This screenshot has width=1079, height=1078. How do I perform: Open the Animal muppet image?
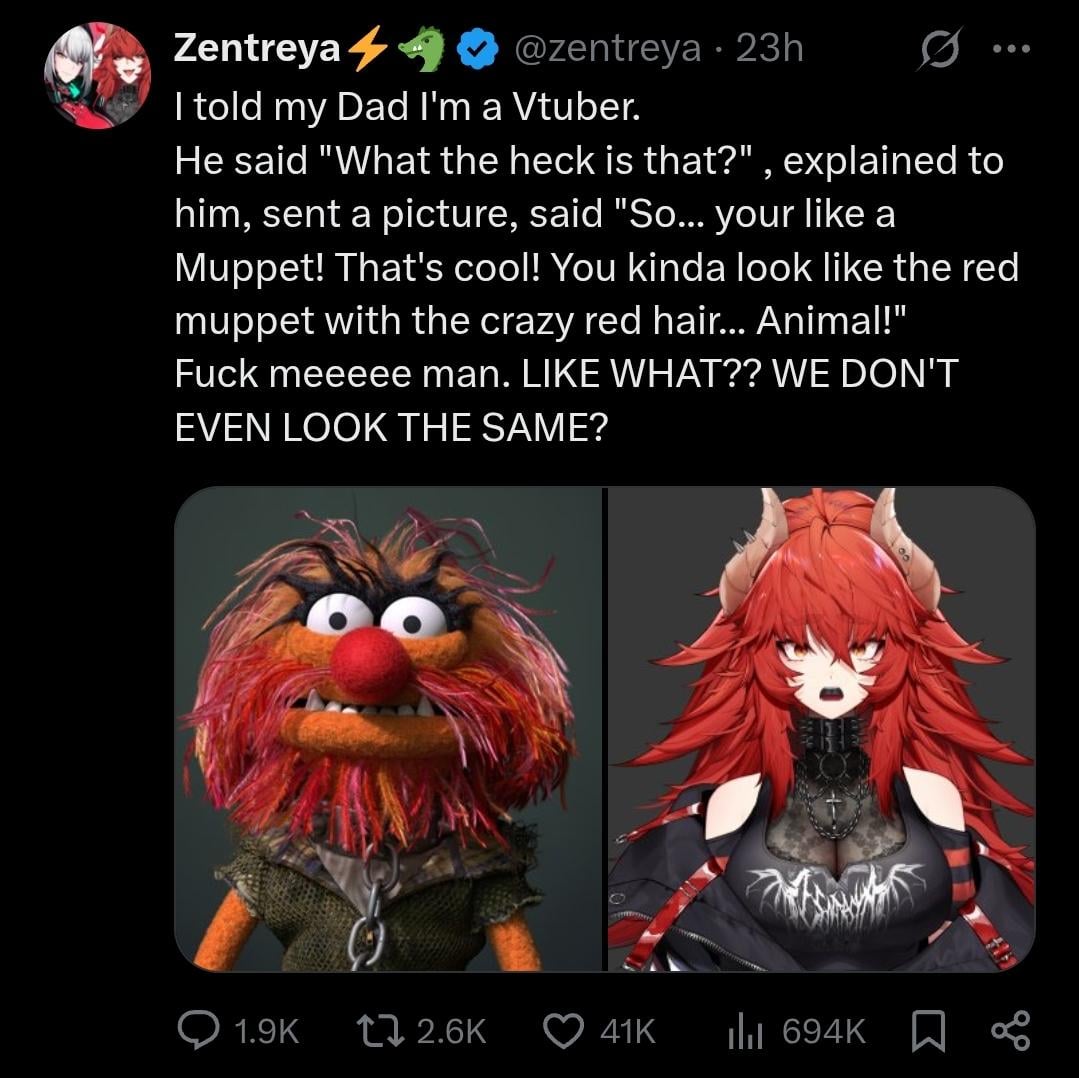390,729
